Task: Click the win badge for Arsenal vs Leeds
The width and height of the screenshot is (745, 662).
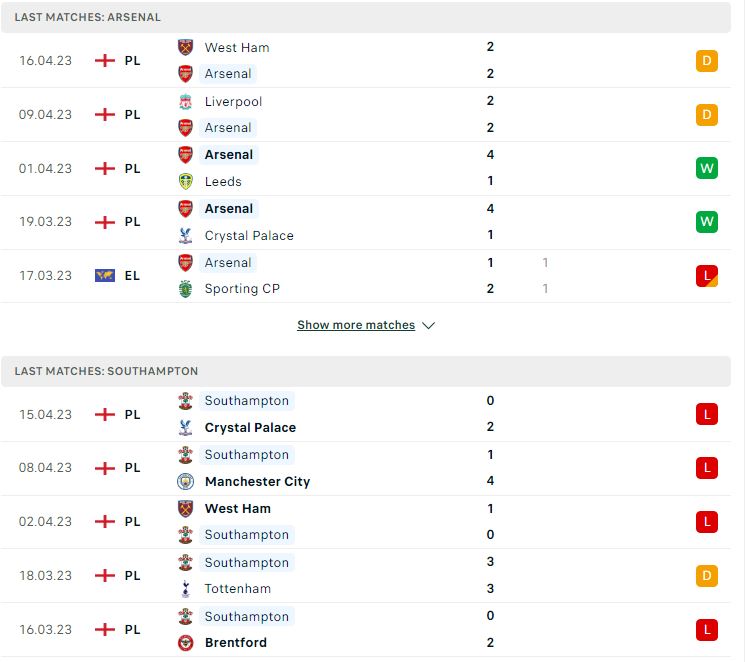Action: coord(707,168)
